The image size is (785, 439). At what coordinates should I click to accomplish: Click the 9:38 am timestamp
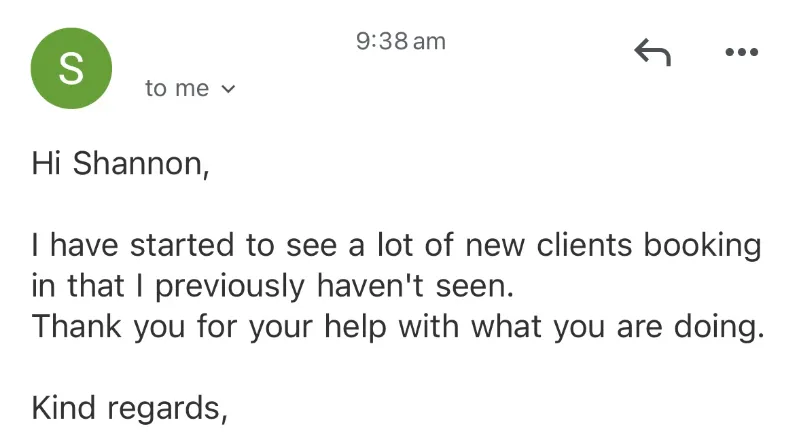point(401,41)
